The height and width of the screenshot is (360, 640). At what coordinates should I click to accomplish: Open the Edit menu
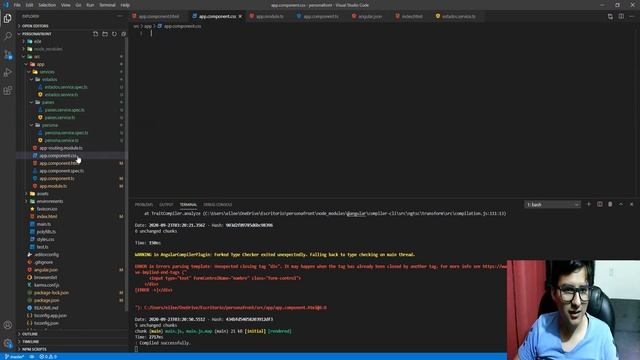29,5
